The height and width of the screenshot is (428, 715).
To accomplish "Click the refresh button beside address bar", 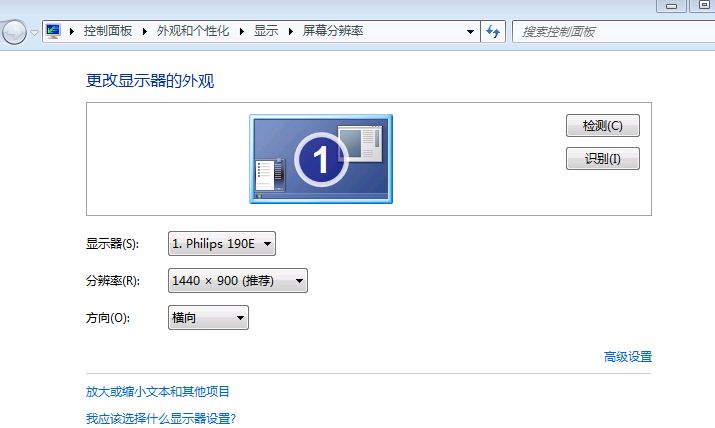I will coord(493,31).
